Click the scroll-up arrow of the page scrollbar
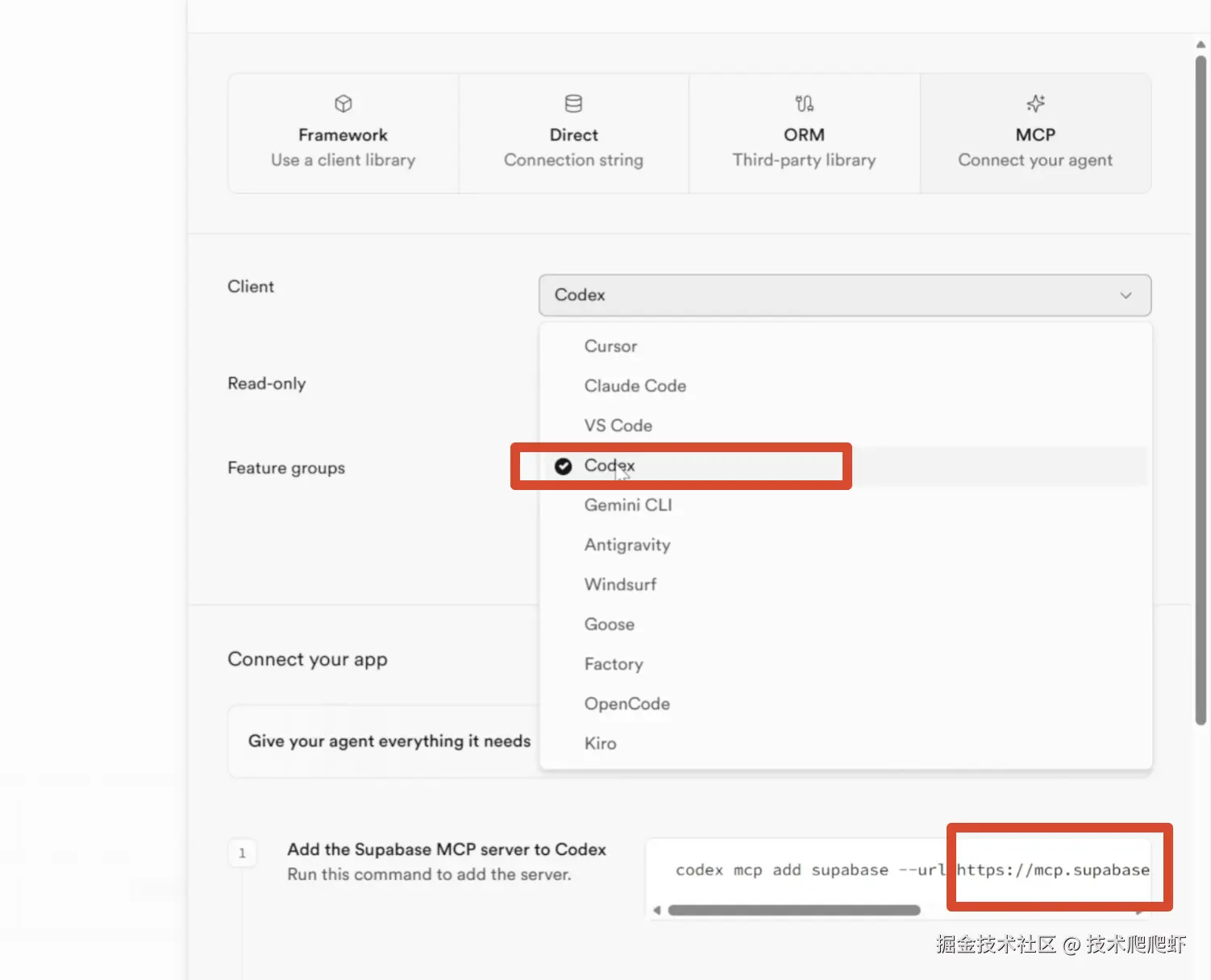This screenshot has width=1211, height=980. (x=1201, y=45)
